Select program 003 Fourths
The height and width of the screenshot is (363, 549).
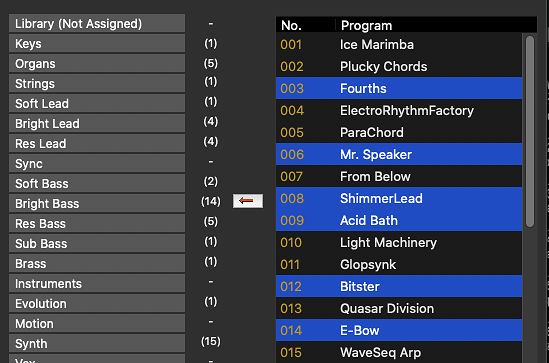point(399,88)
